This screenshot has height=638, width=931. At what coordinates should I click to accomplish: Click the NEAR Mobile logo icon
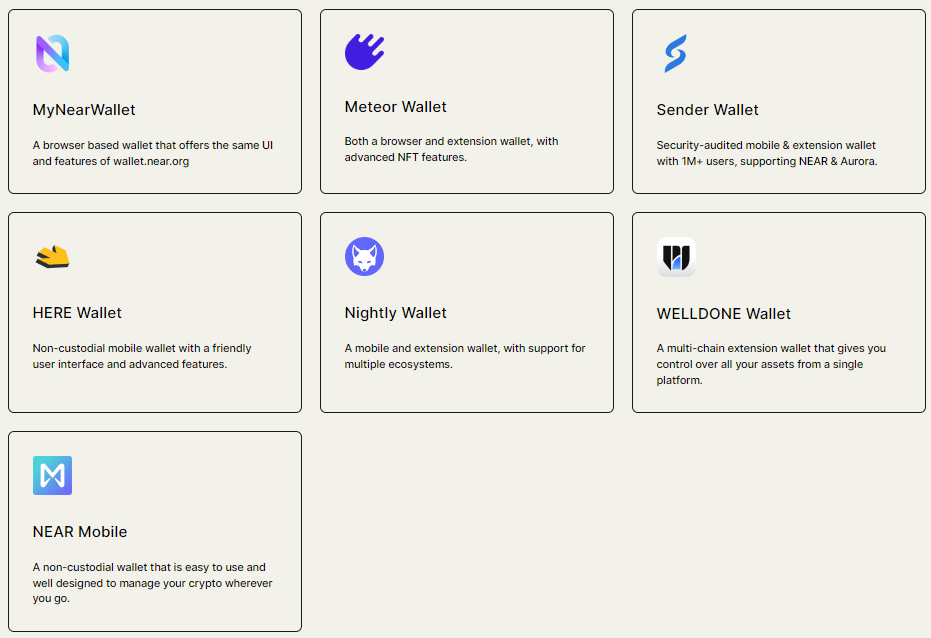pyautogui.click(x=52, y=475)
